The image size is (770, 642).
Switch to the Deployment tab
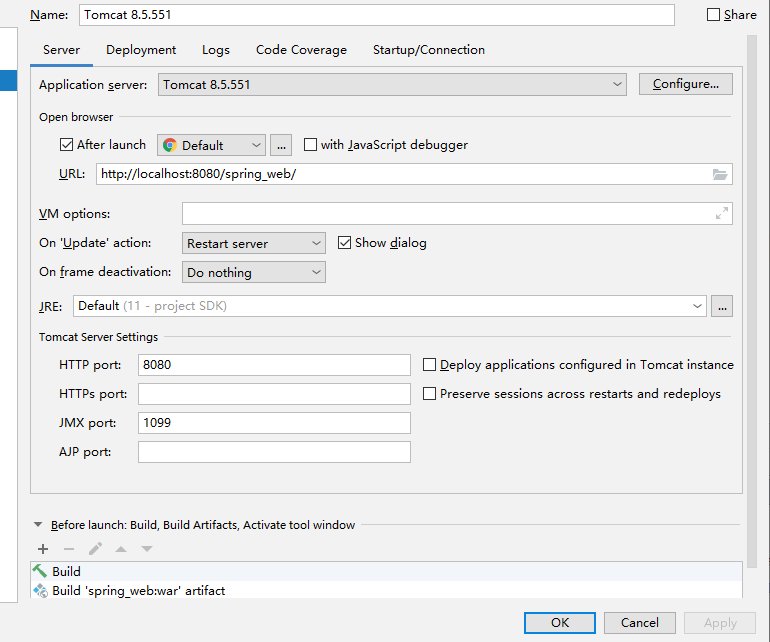(x=141, y=50)
